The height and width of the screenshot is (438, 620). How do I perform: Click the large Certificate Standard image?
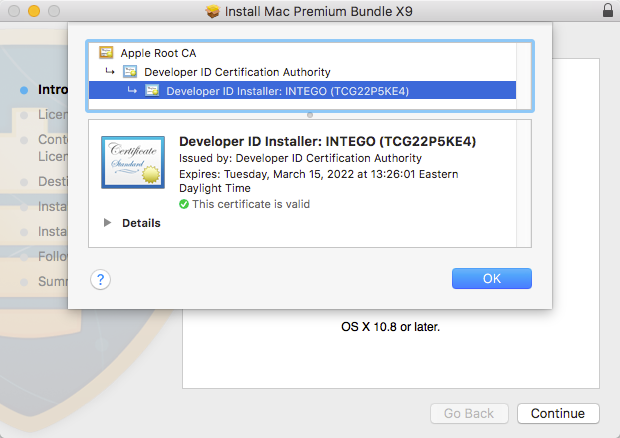(x=133, y=162)
